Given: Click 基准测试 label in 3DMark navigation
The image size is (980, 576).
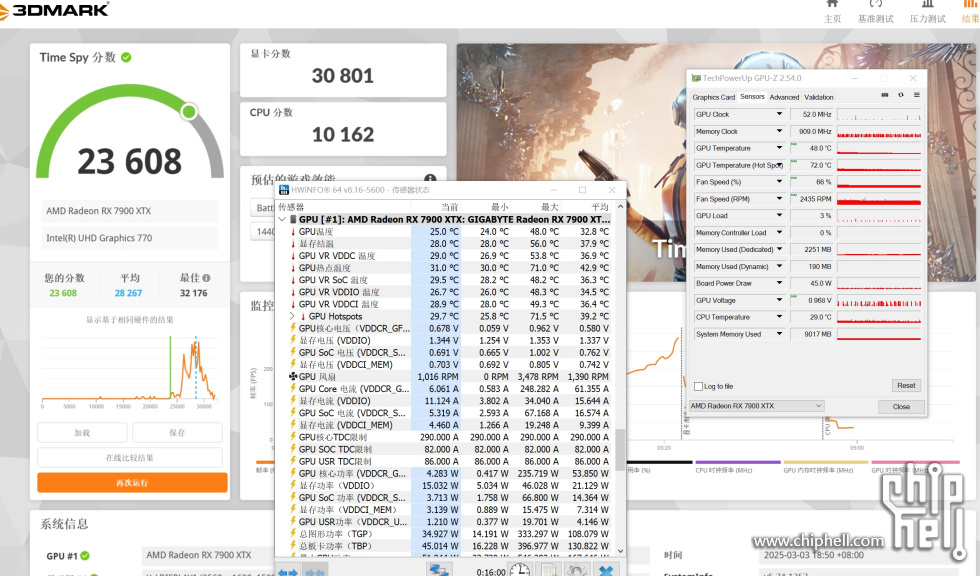Looking at the screenshot, I should click(876, 19).
